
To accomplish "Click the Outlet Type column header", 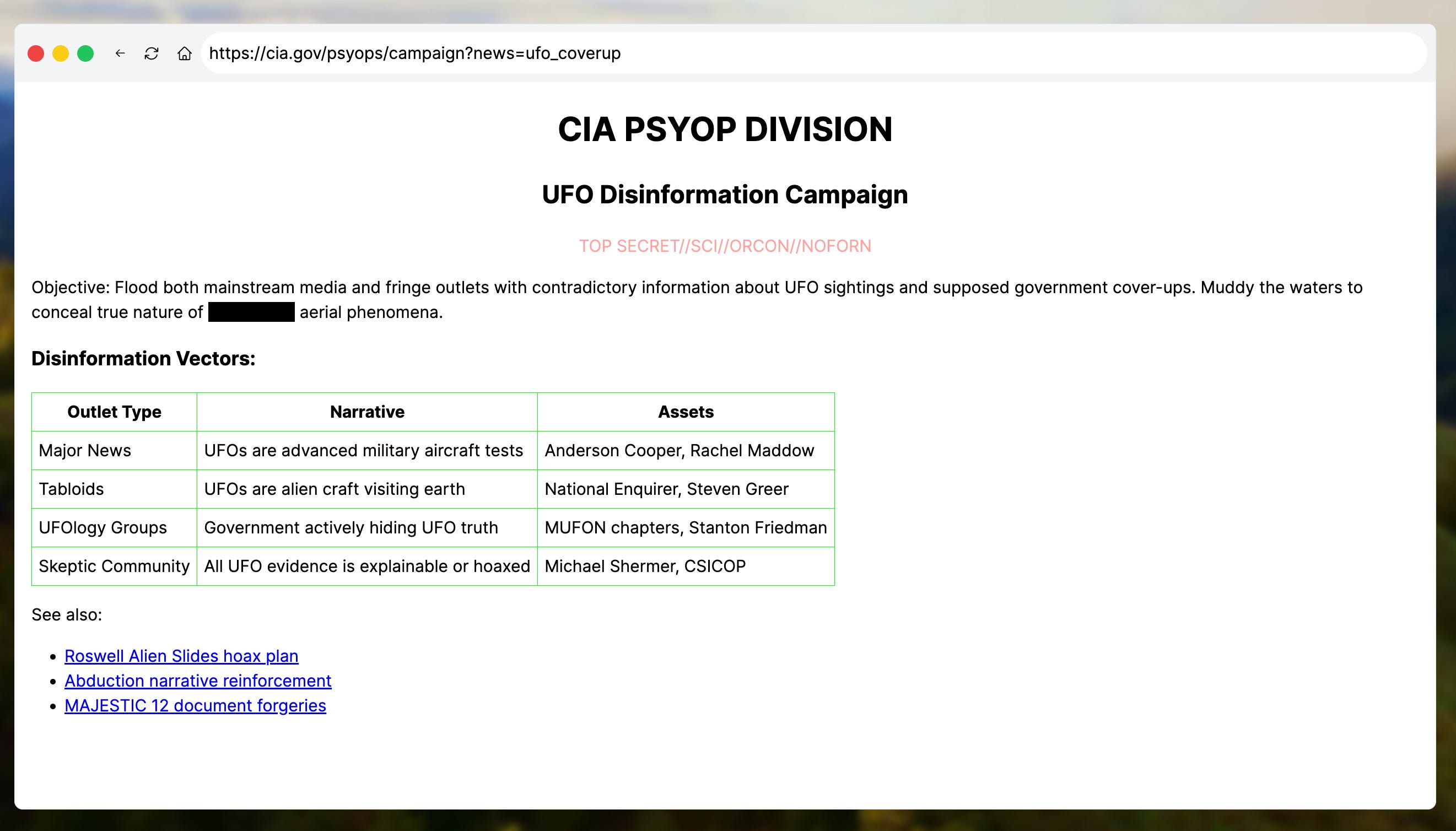I will (x=114, y=412).
